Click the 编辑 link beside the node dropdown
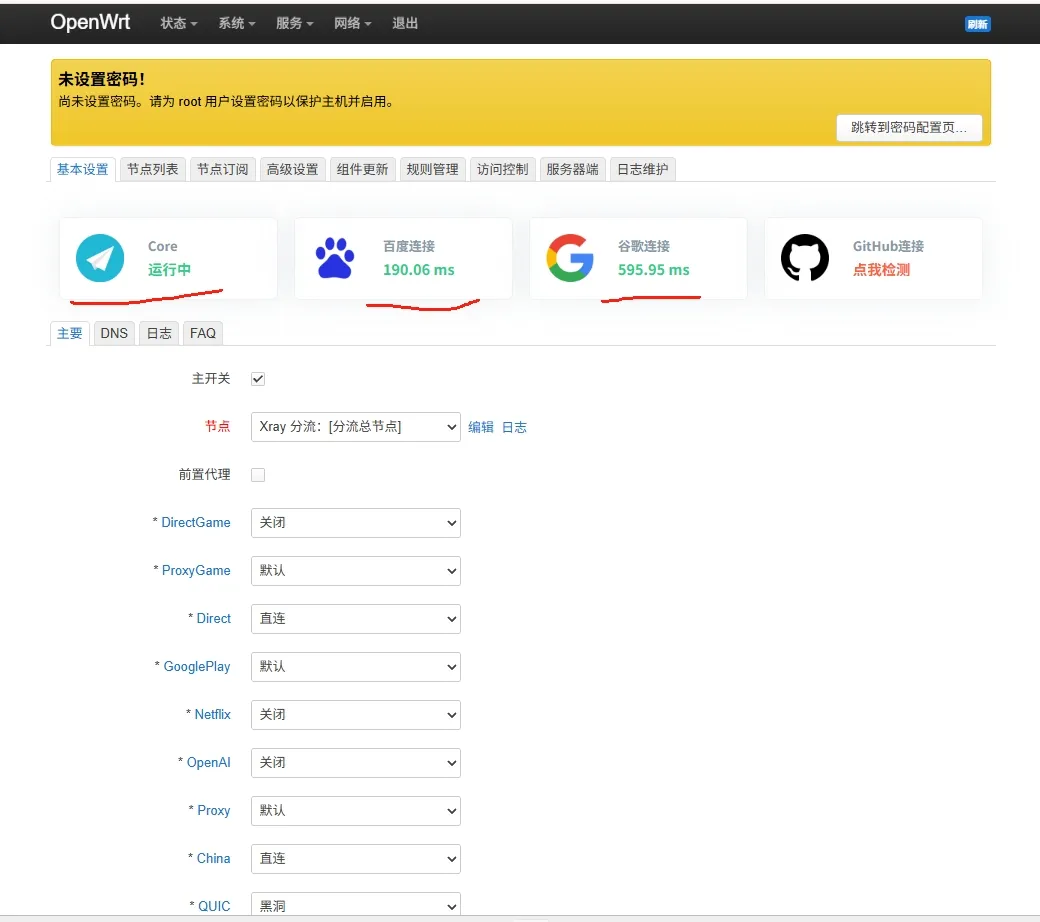The width and height of the screenshot is (1040, 922). pyautogui.click(x=481, y=427)
